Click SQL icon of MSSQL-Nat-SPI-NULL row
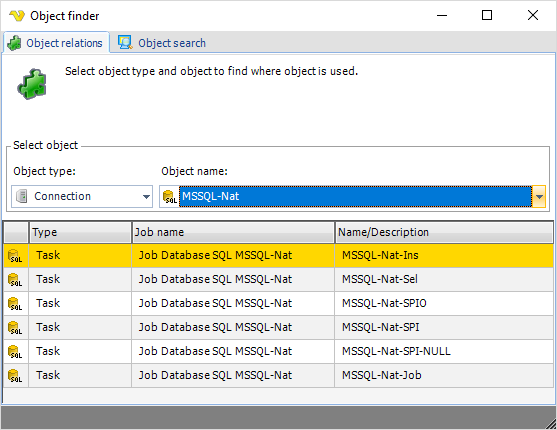Image resolution: width=557 pixels, height=430 pixels. (x=15, y=352)
